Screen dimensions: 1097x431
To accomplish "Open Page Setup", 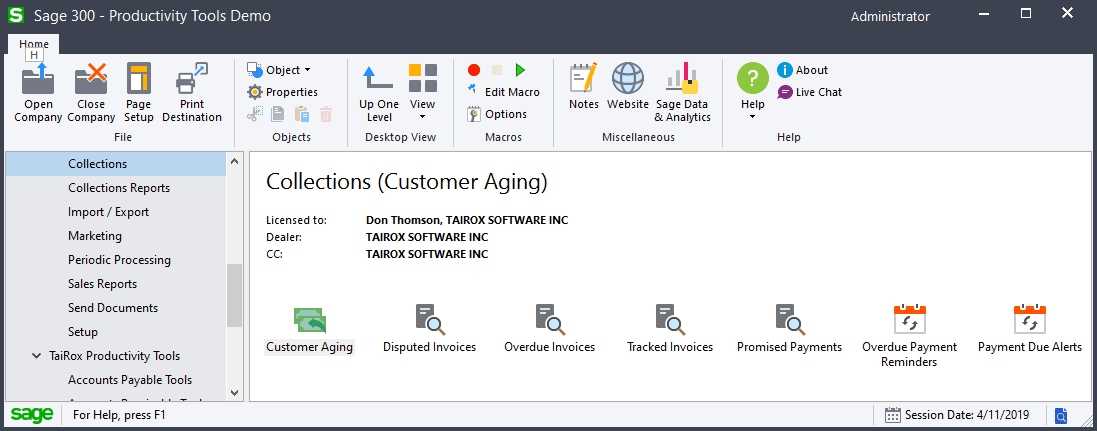I will (139, 92).
